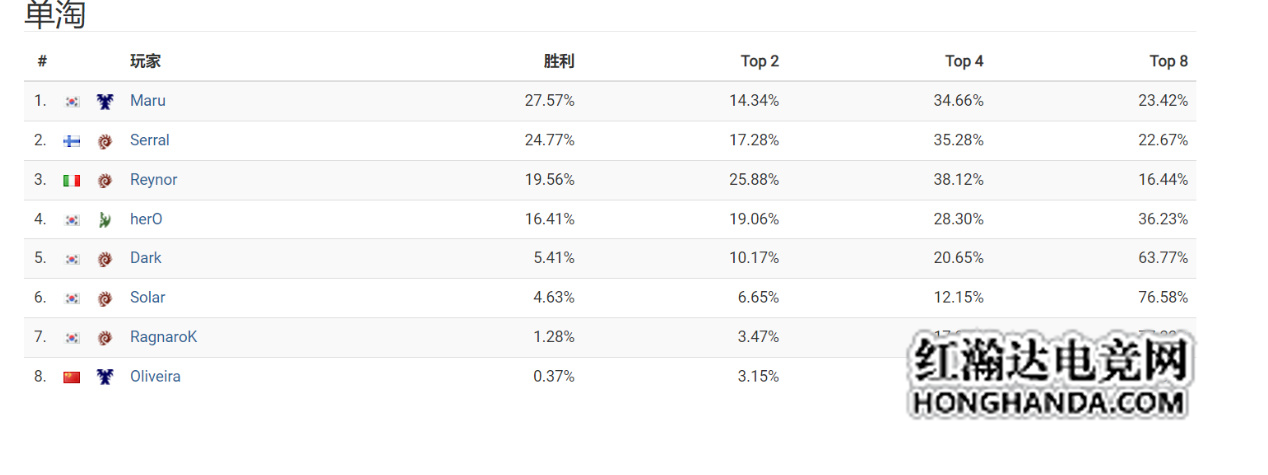Click the Terran race icon beside Maru

click(x=104, y=101)
